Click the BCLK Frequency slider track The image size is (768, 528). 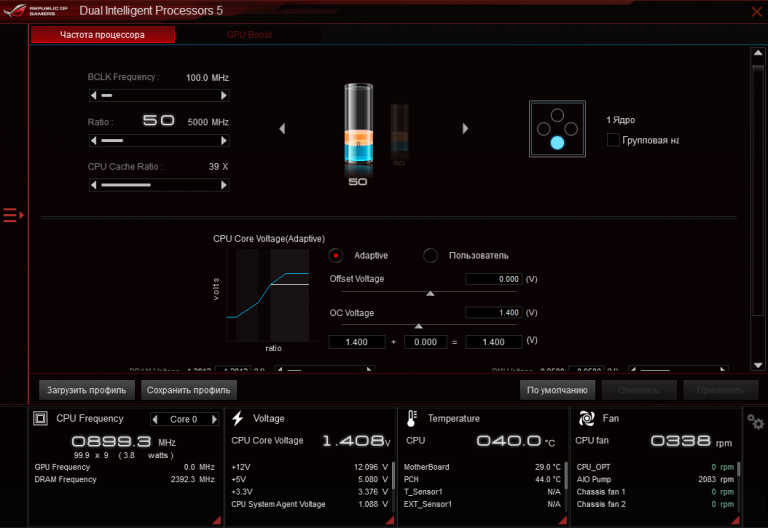(x=159, y=96)
